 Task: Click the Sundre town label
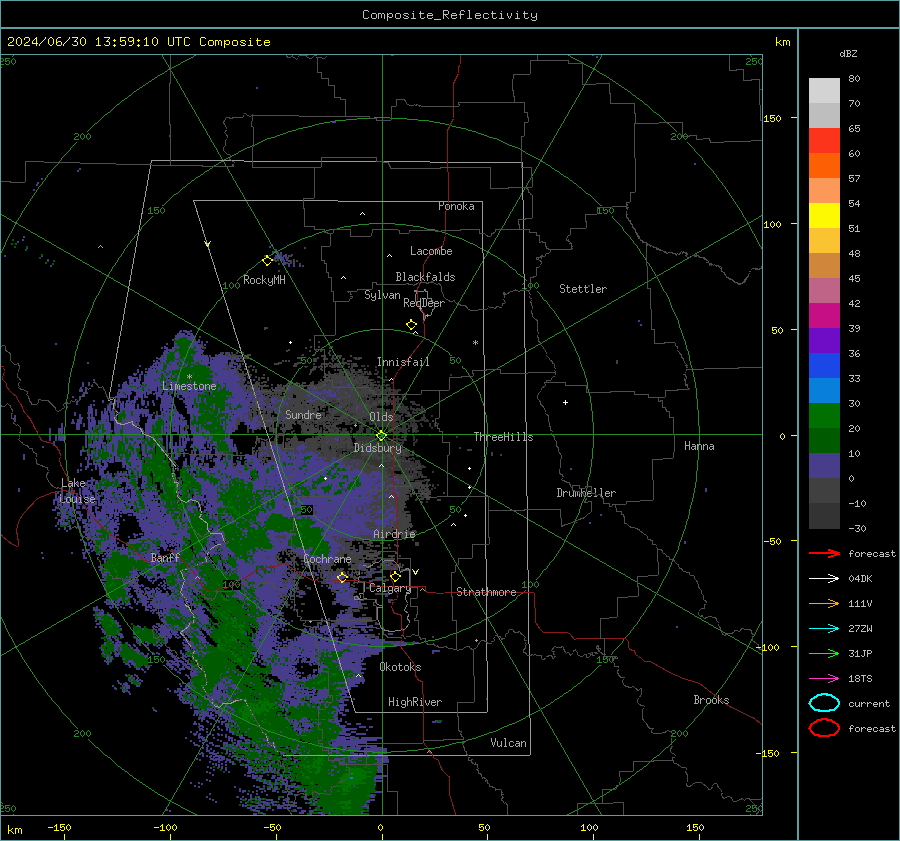coord(303,414)
